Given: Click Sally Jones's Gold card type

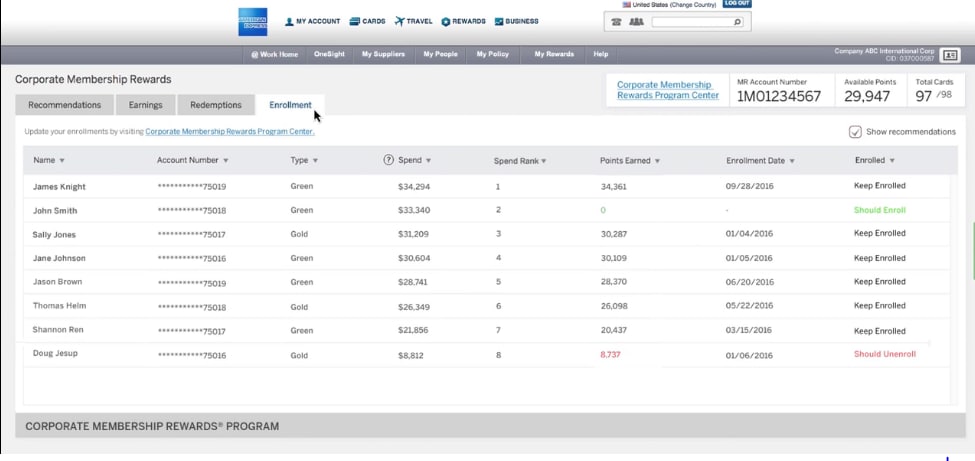Looking at the screenshot, I should (299, 235).
